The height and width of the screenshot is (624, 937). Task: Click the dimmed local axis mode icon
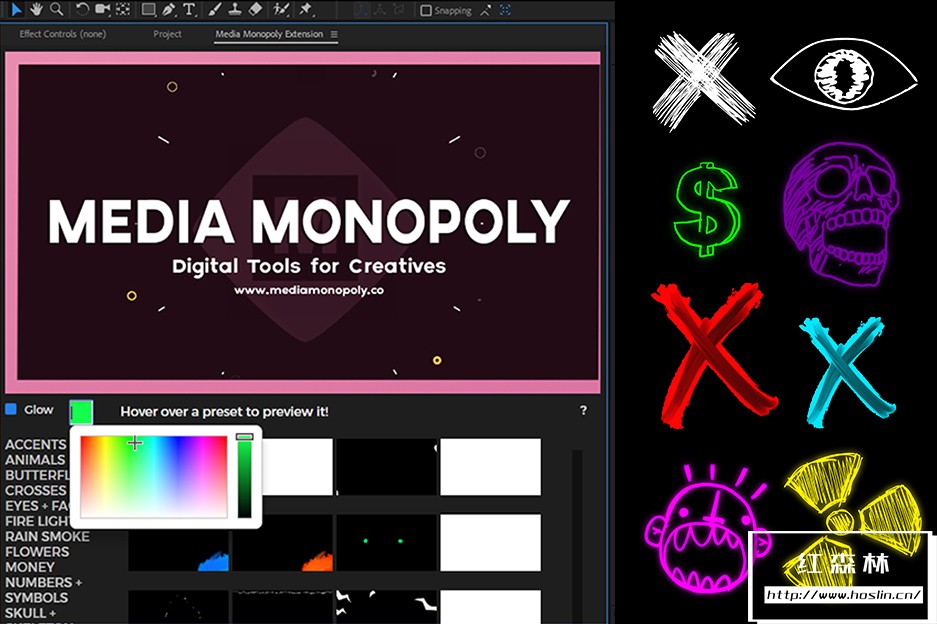[x=362, y=10]
